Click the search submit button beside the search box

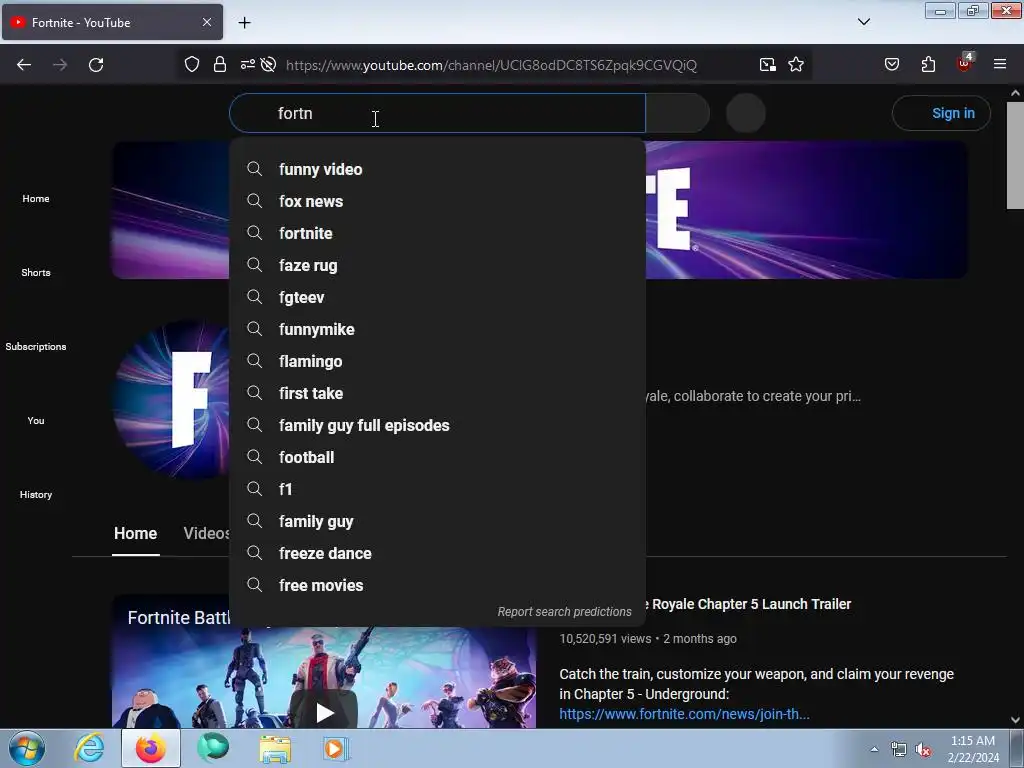coord(677,114)
